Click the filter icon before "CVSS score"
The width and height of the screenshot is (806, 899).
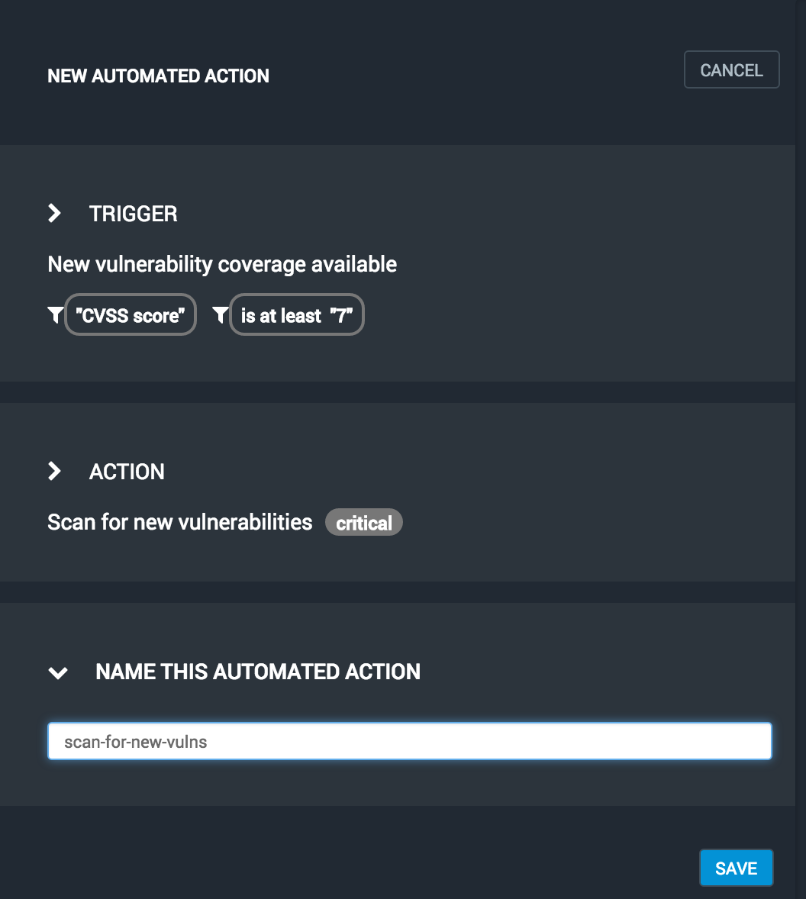pyautogui.click(x=55, y=315)
